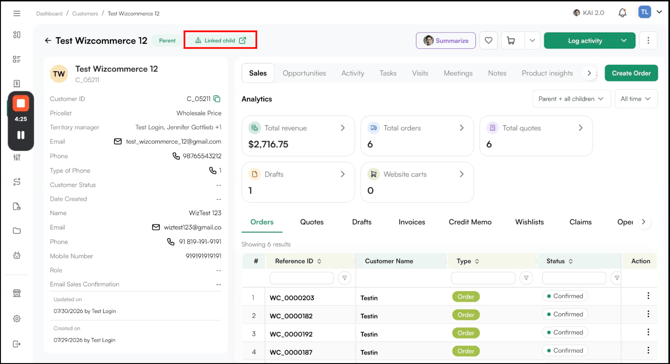Switch to the Opportunities tab

tap(304, 73)
